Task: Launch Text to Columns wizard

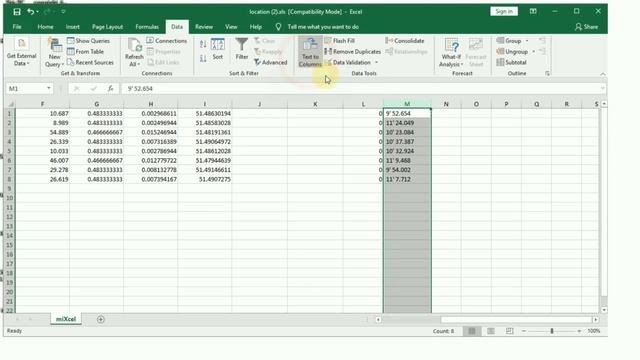Action: click(310, 52)
